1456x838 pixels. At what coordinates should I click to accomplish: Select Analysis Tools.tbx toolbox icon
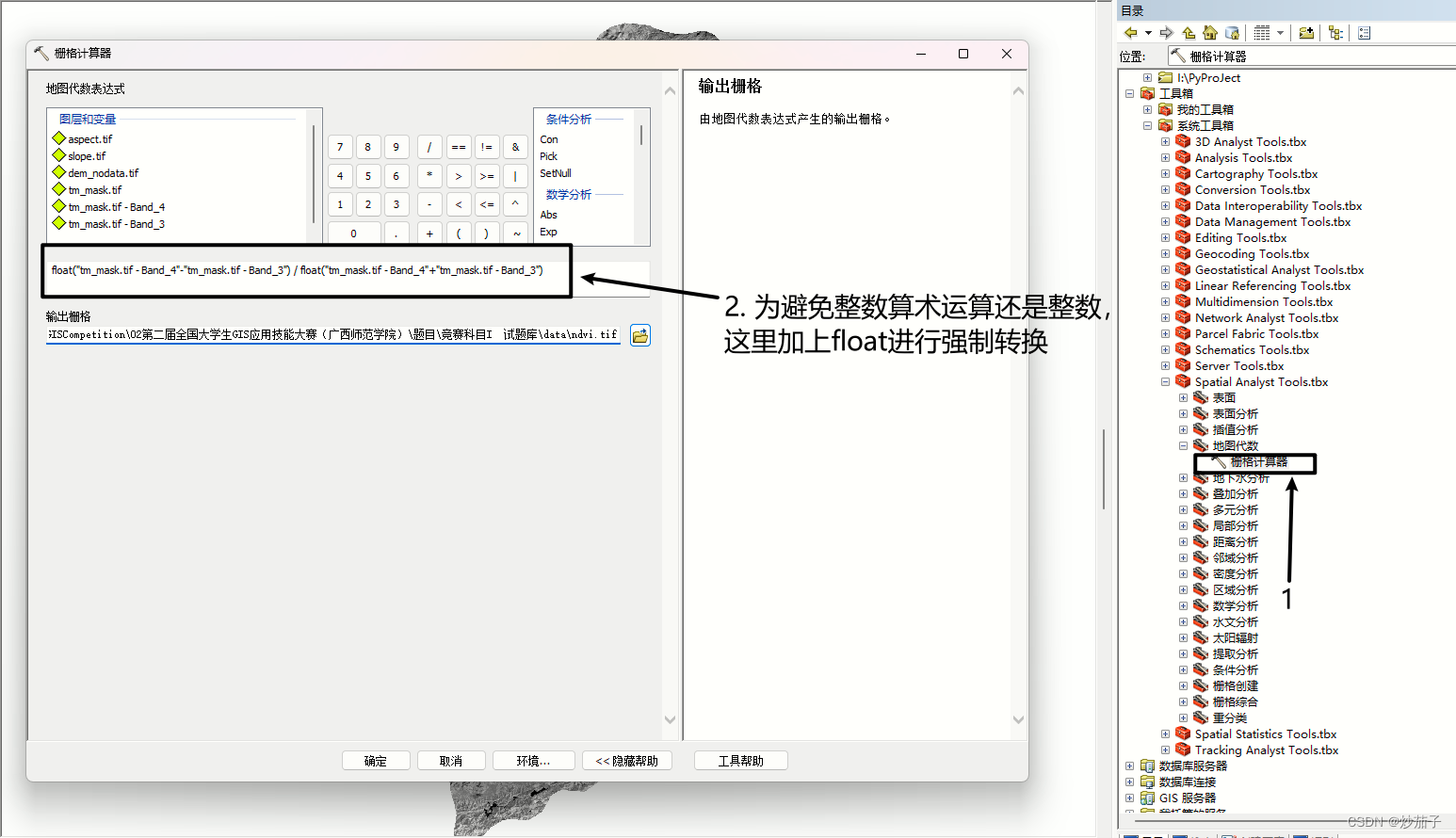pyautogui.click(x=1183, y=158)
